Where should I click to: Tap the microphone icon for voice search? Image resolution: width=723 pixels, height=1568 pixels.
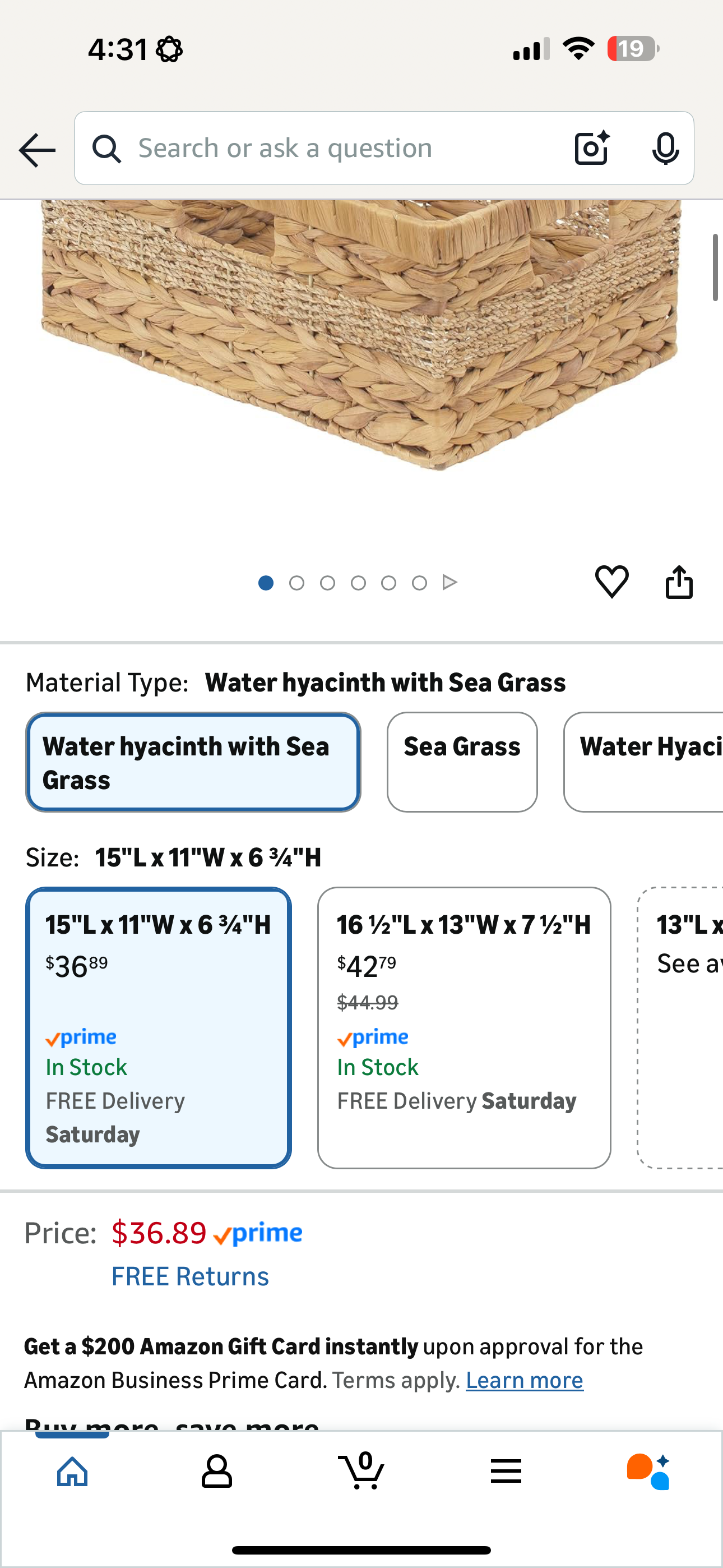pyautogui.click(x=666, y=148)
